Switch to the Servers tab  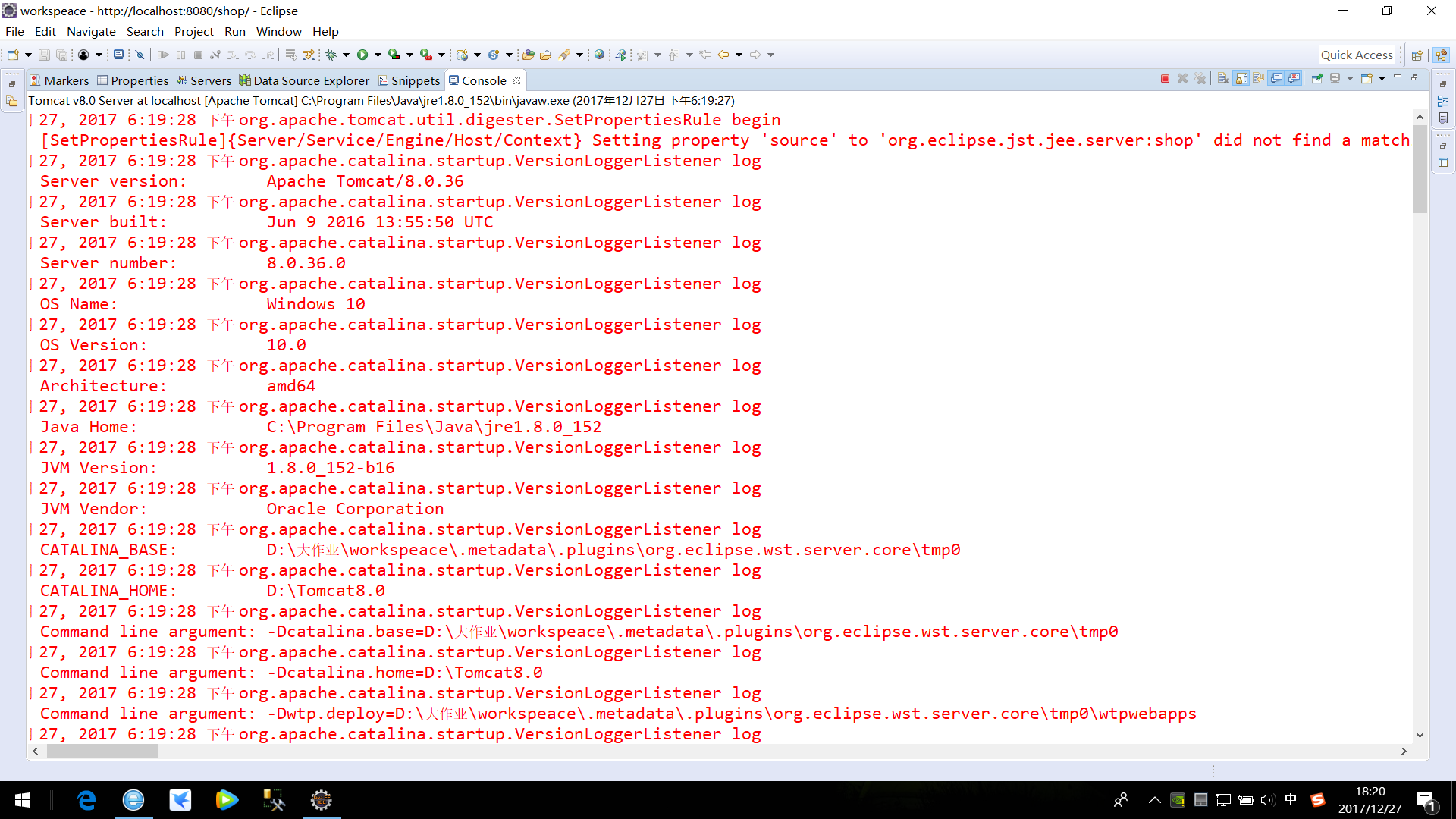click(204, 80)
